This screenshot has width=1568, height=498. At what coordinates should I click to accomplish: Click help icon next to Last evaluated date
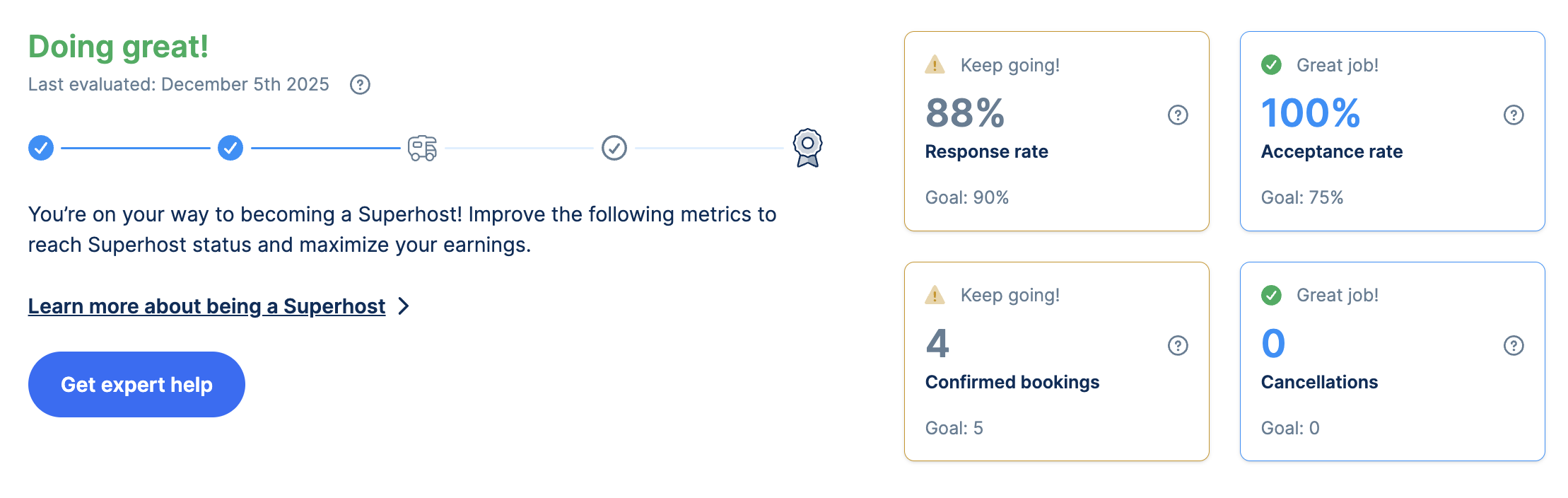pos(360,85)
